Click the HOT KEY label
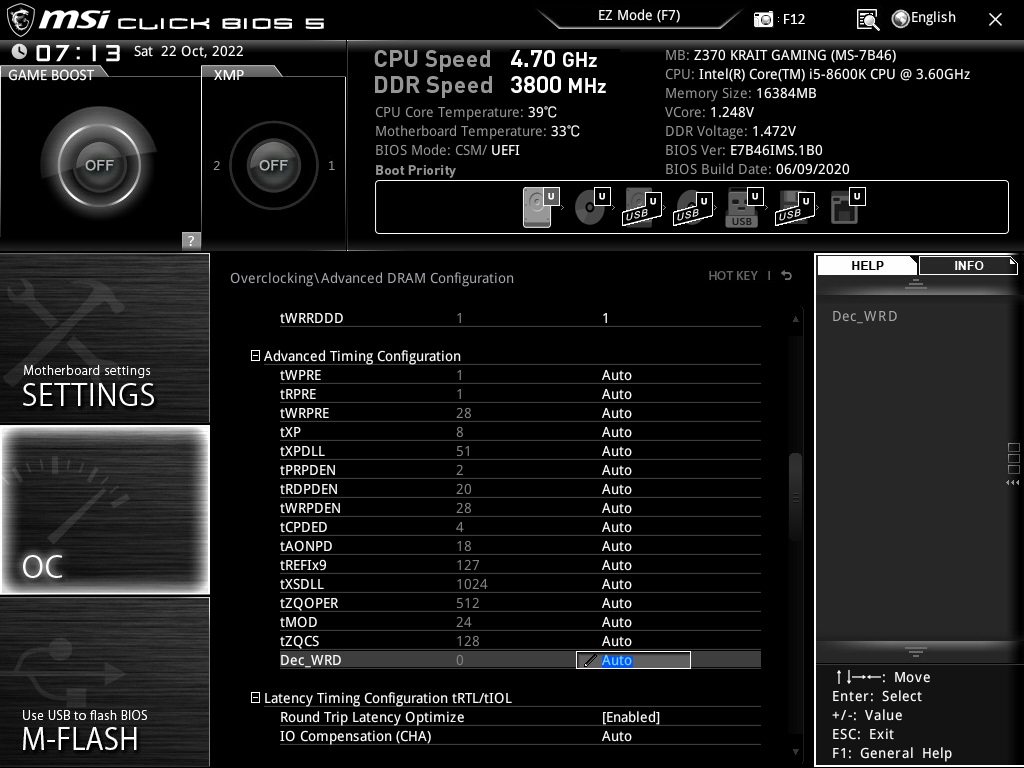The image size is (1024, 768). [733, 276]
